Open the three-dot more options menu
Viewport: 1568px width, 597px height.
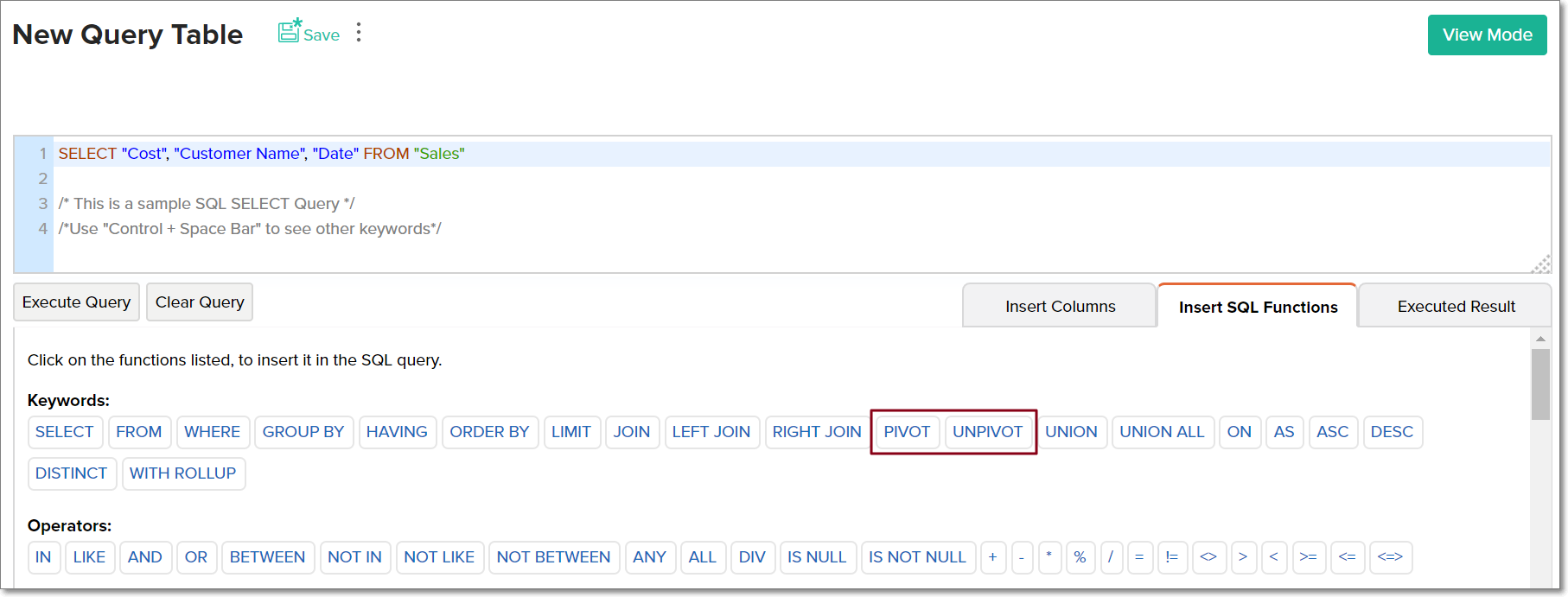click(x=359, y=33)
